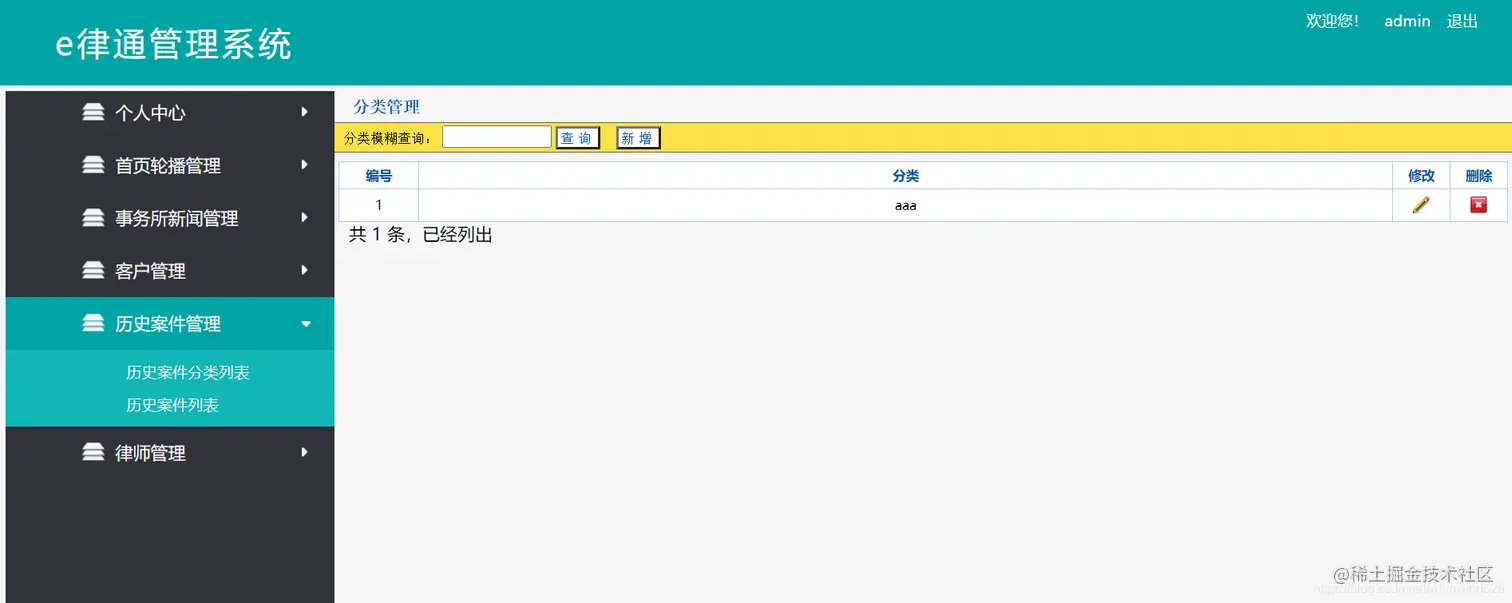Click the 欢迎您! greeting text
This screenshot has height=603, width=1512.
pos(1332,21)
